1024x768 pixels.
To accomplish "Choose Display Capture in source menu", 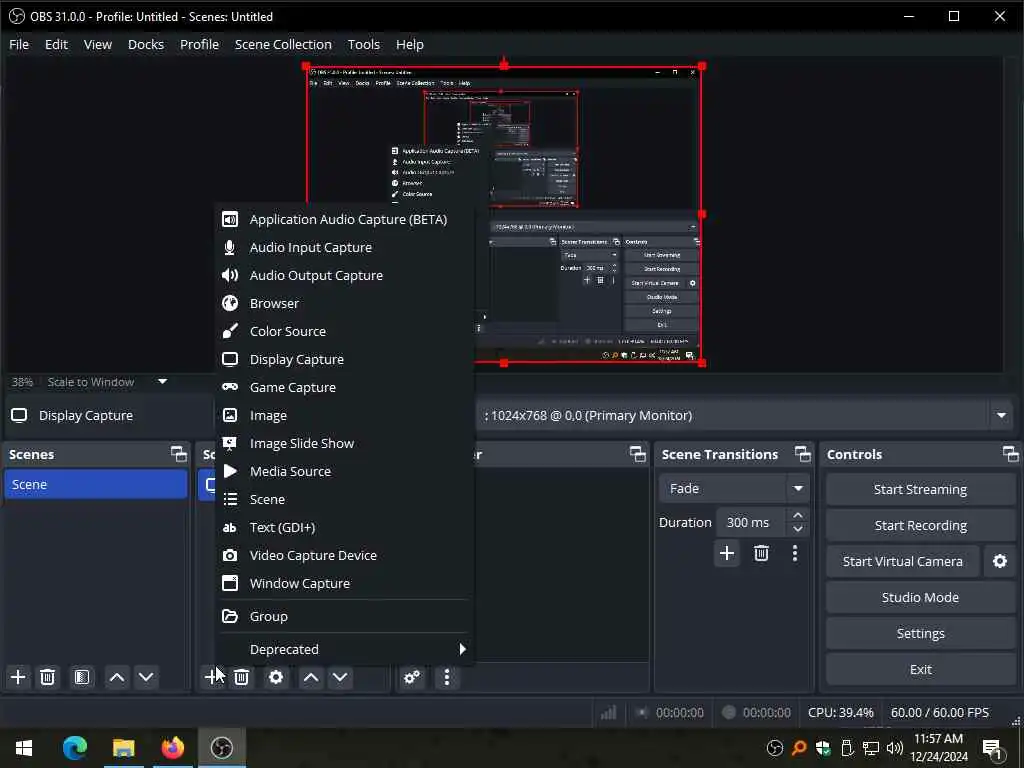I will coord(344,360).
